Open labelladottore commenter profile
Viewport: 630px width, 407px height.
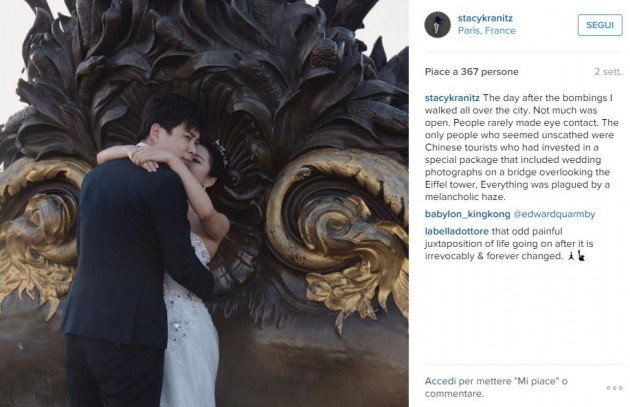point(457,231)
